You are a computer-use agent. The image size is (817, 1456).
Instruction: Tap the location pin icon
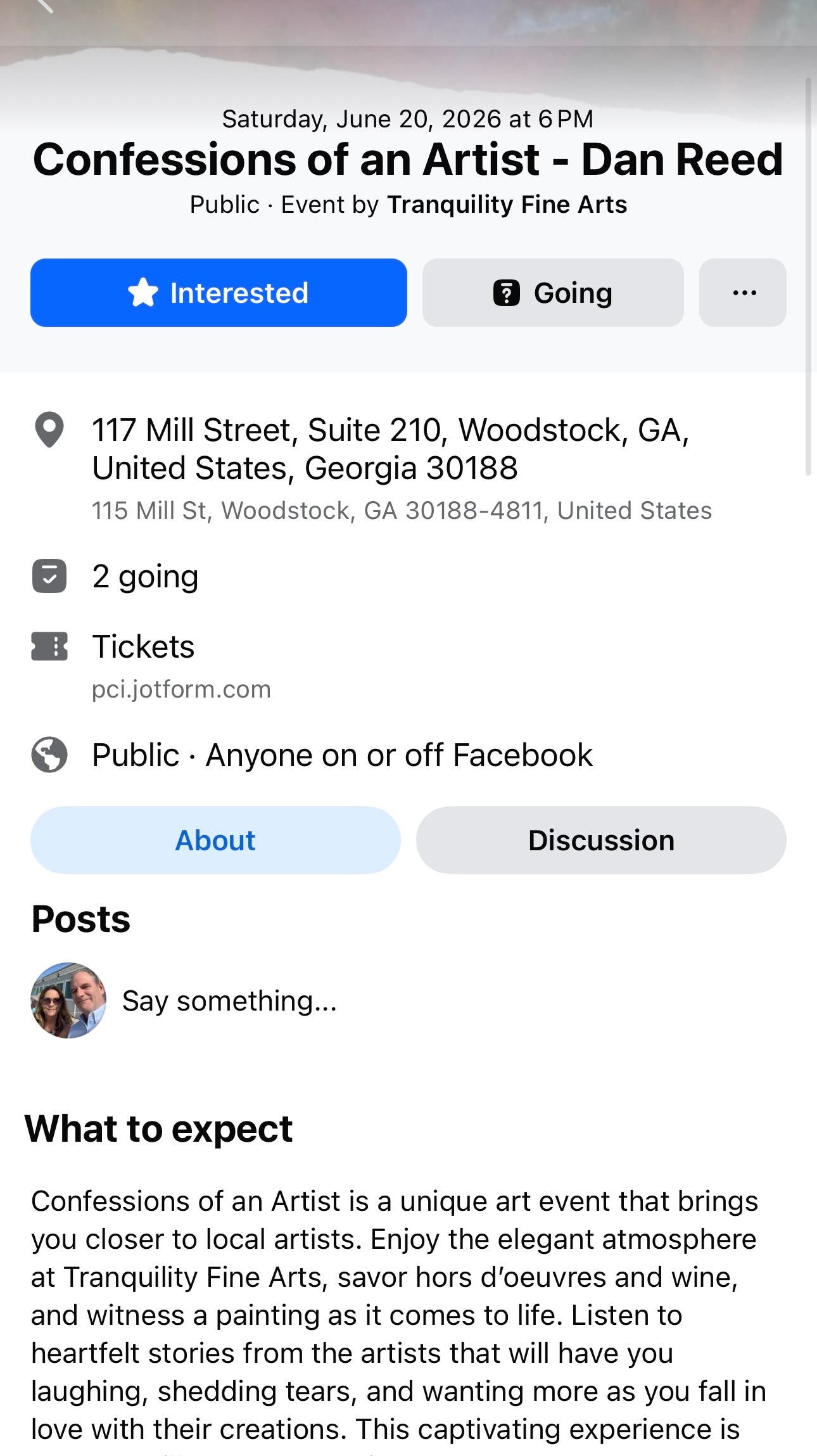click(49, 430)
